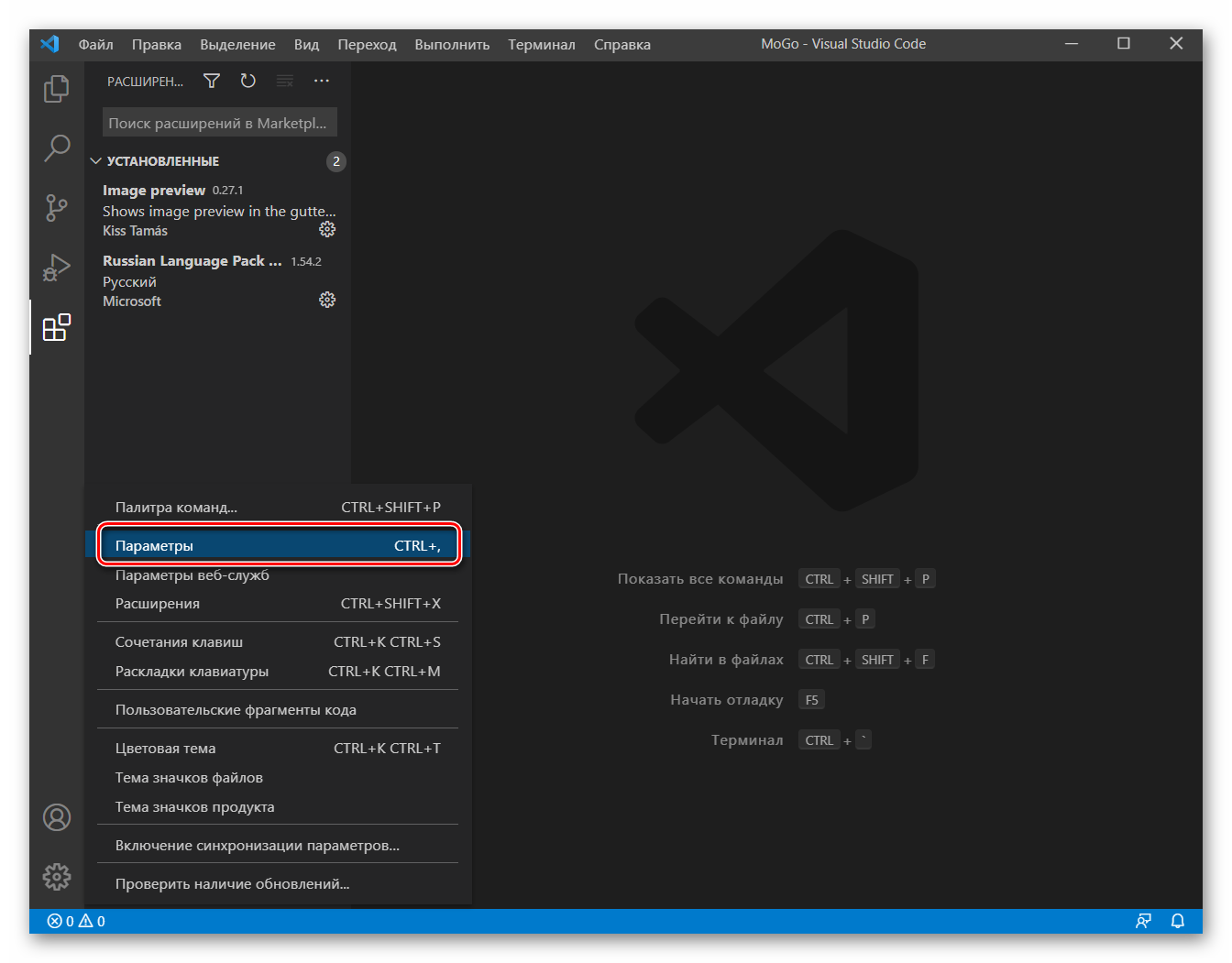Click the Терминал shortcut hint text

(747, 740)
